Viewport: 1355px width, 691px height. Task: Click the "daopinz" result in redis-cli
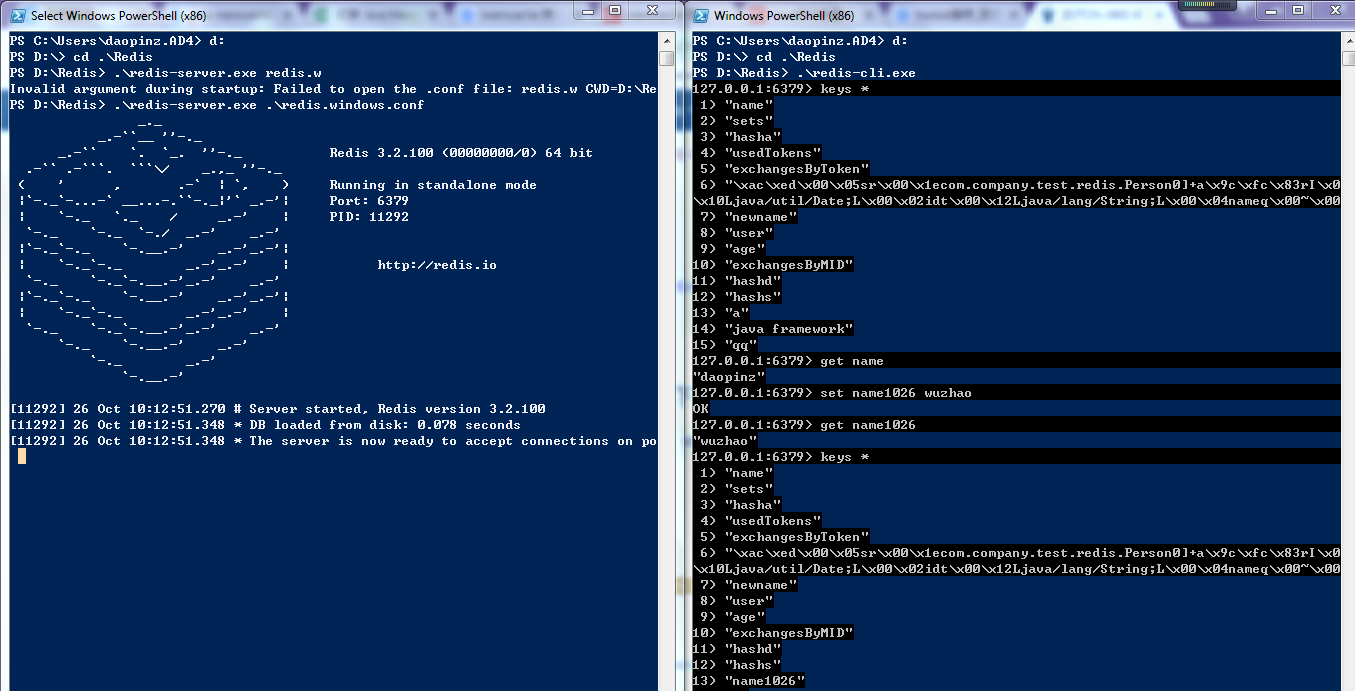(728, 377)
